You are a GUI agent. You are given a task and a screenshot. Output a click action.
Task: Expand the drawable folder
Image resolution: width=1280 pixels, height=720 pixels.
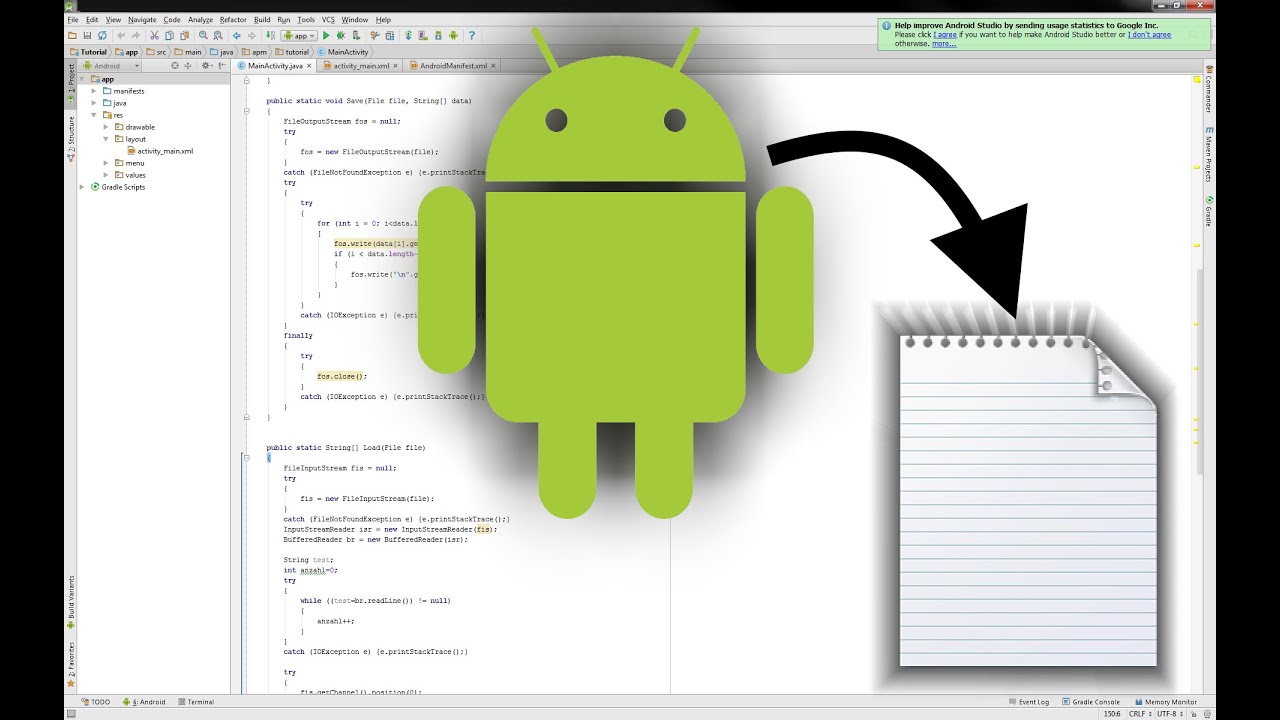pos(106,127)
